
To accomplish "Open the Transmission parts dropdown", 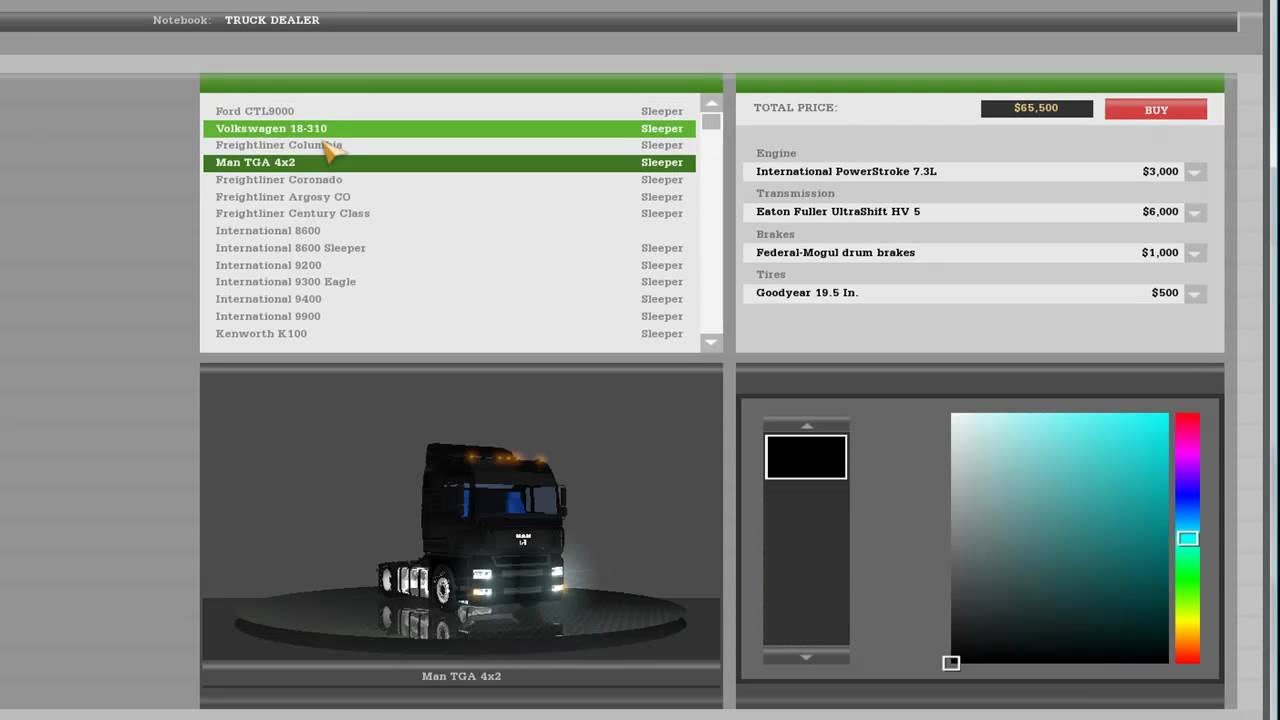I will pyautogui.click(x=1194, y=212).
